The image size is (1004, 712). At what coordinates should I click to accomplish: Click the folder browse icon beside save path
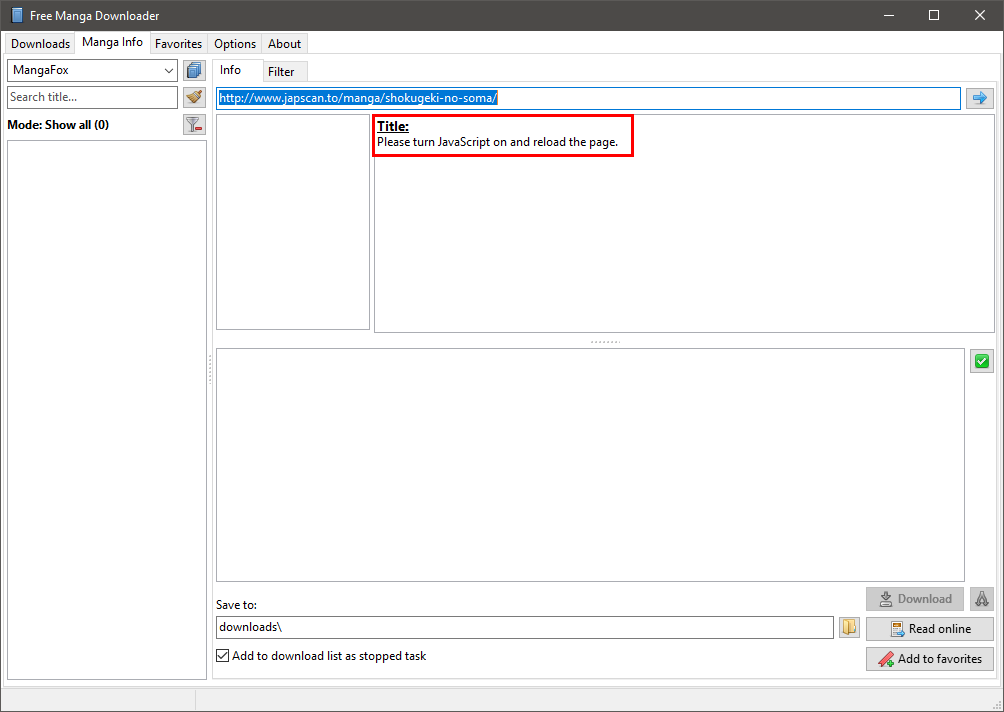(x=849, y=627)
